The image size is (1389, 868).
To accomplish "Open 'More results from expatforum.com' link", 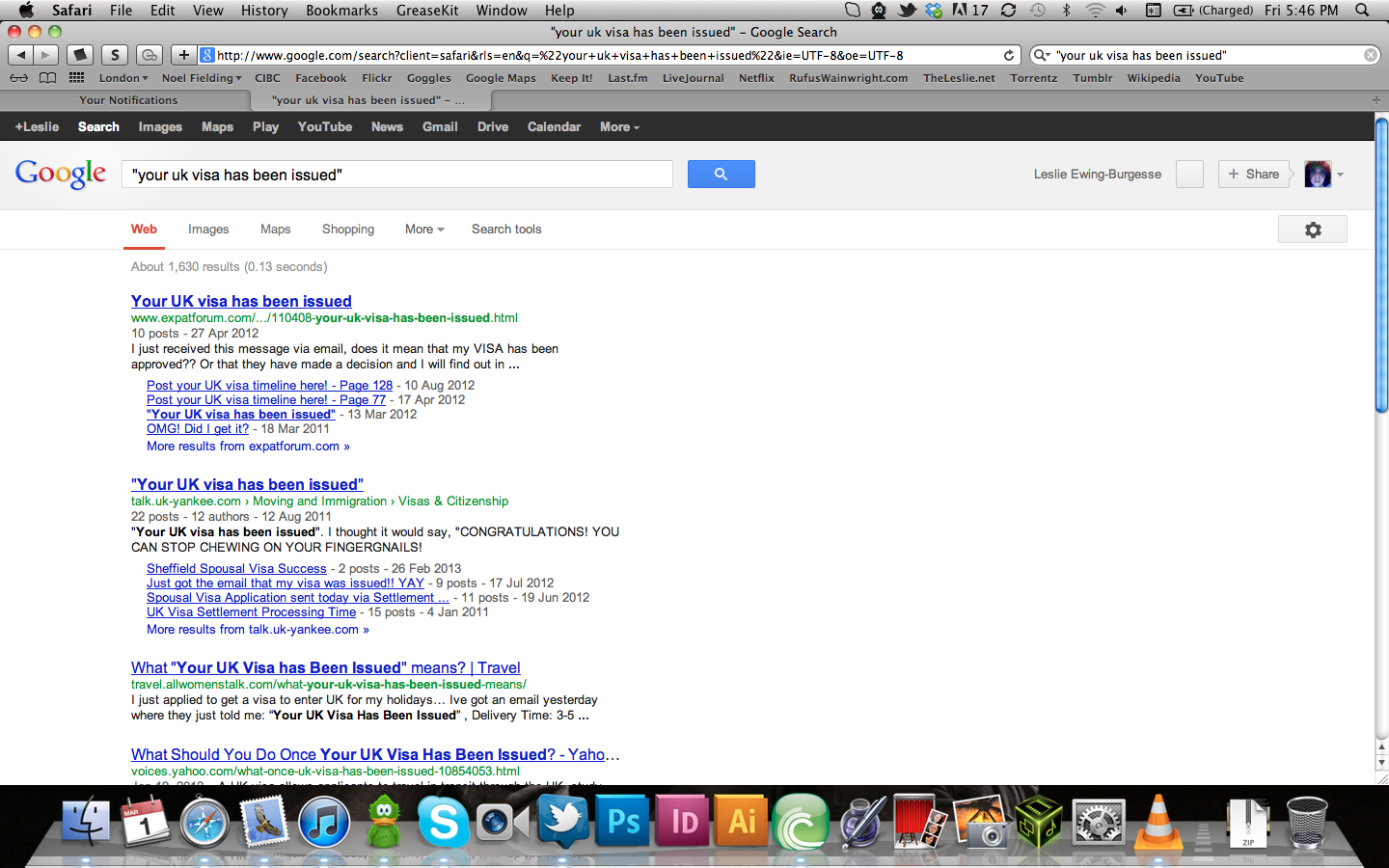I will 248,447.
